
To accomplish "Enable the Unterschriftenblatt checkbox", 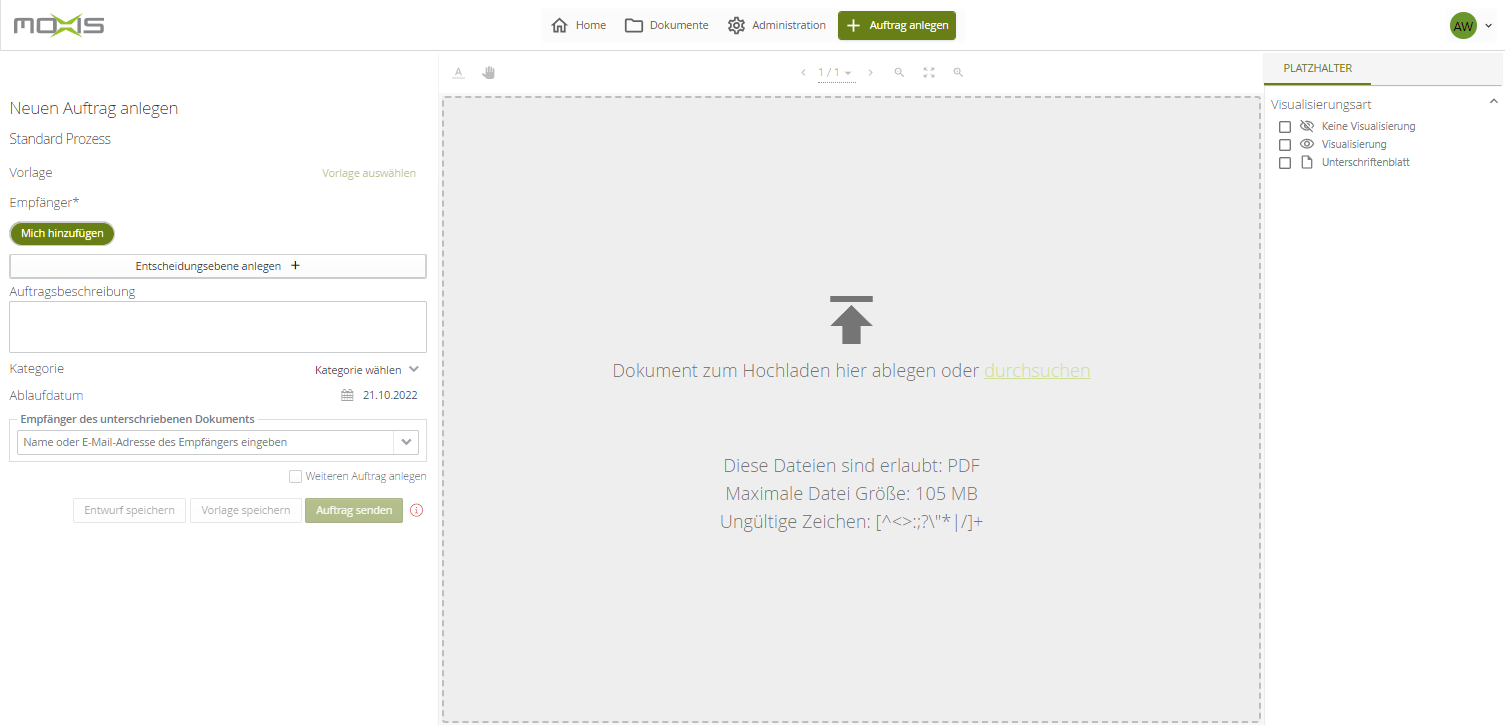I will click(x=1285, y=163).
